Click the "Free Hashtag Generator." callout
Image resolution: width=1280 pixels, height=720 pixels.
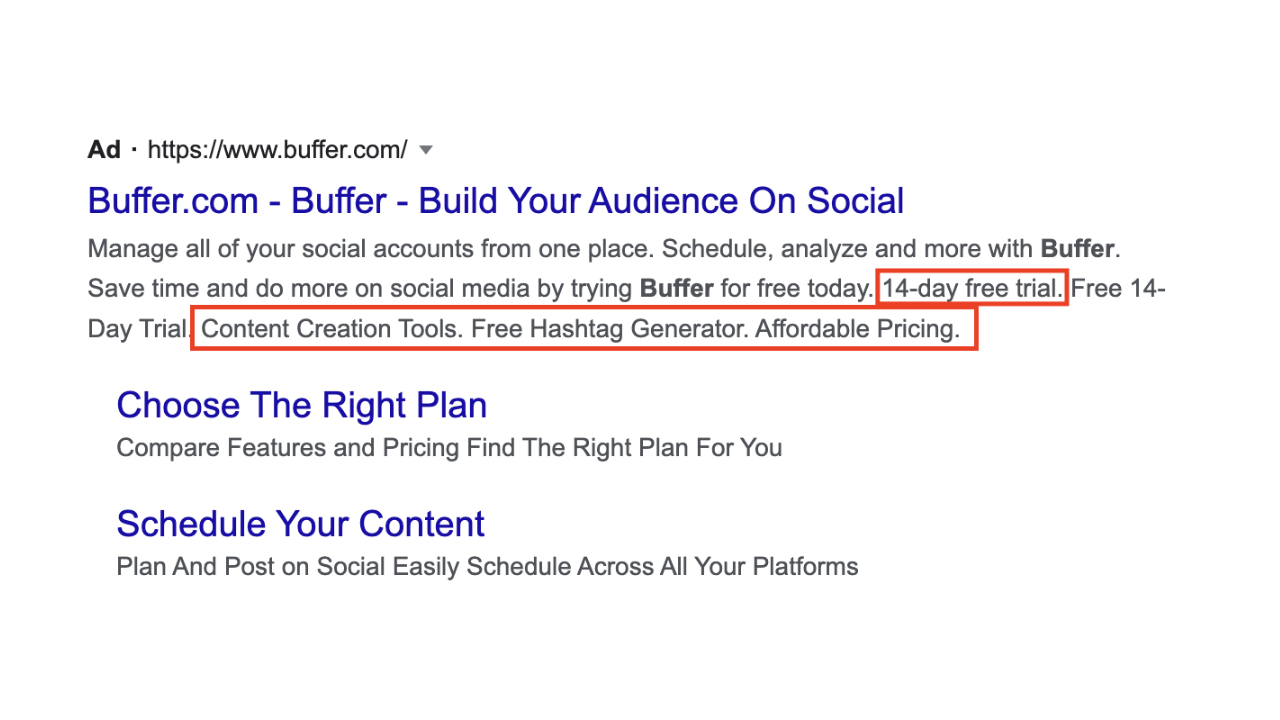[x=609, y=329]
